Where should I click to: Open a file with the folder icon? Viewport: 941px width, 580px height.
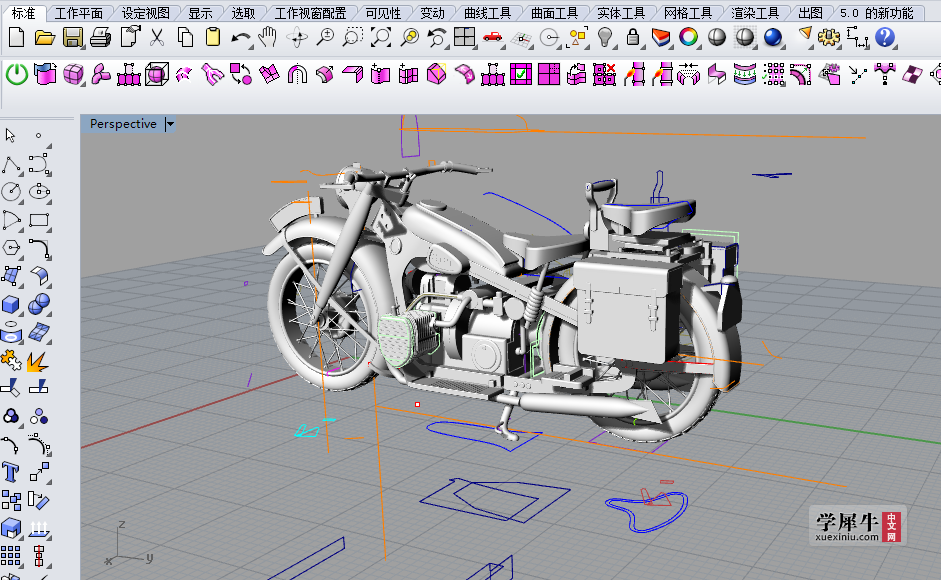pyautogui.click(x=44, y=38)
